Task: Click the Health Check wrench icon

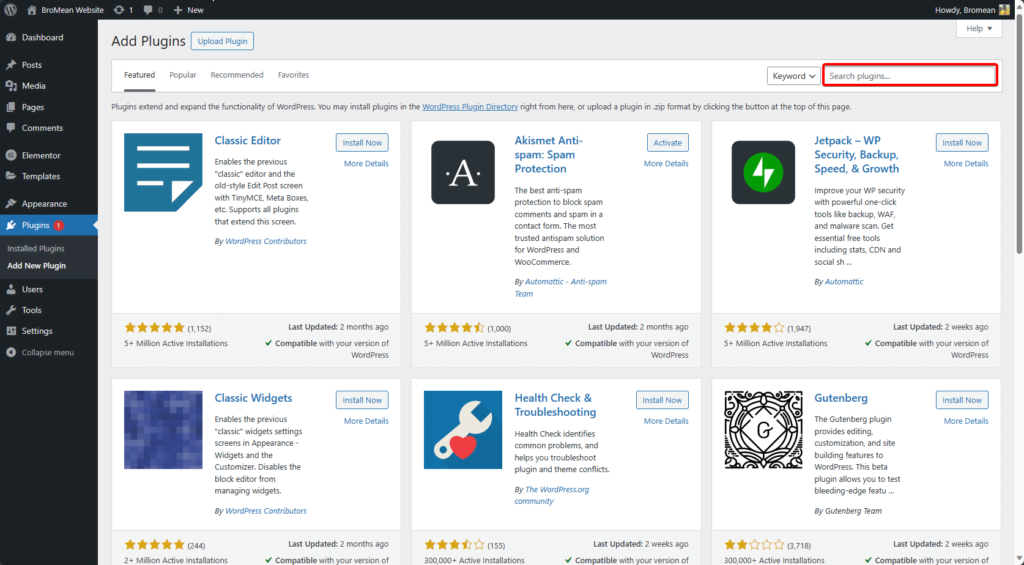Action: point(463,430)
